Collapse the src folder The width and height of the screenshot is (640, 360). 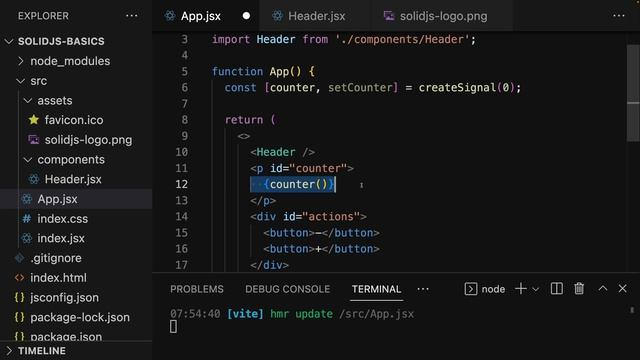[20, 81]
